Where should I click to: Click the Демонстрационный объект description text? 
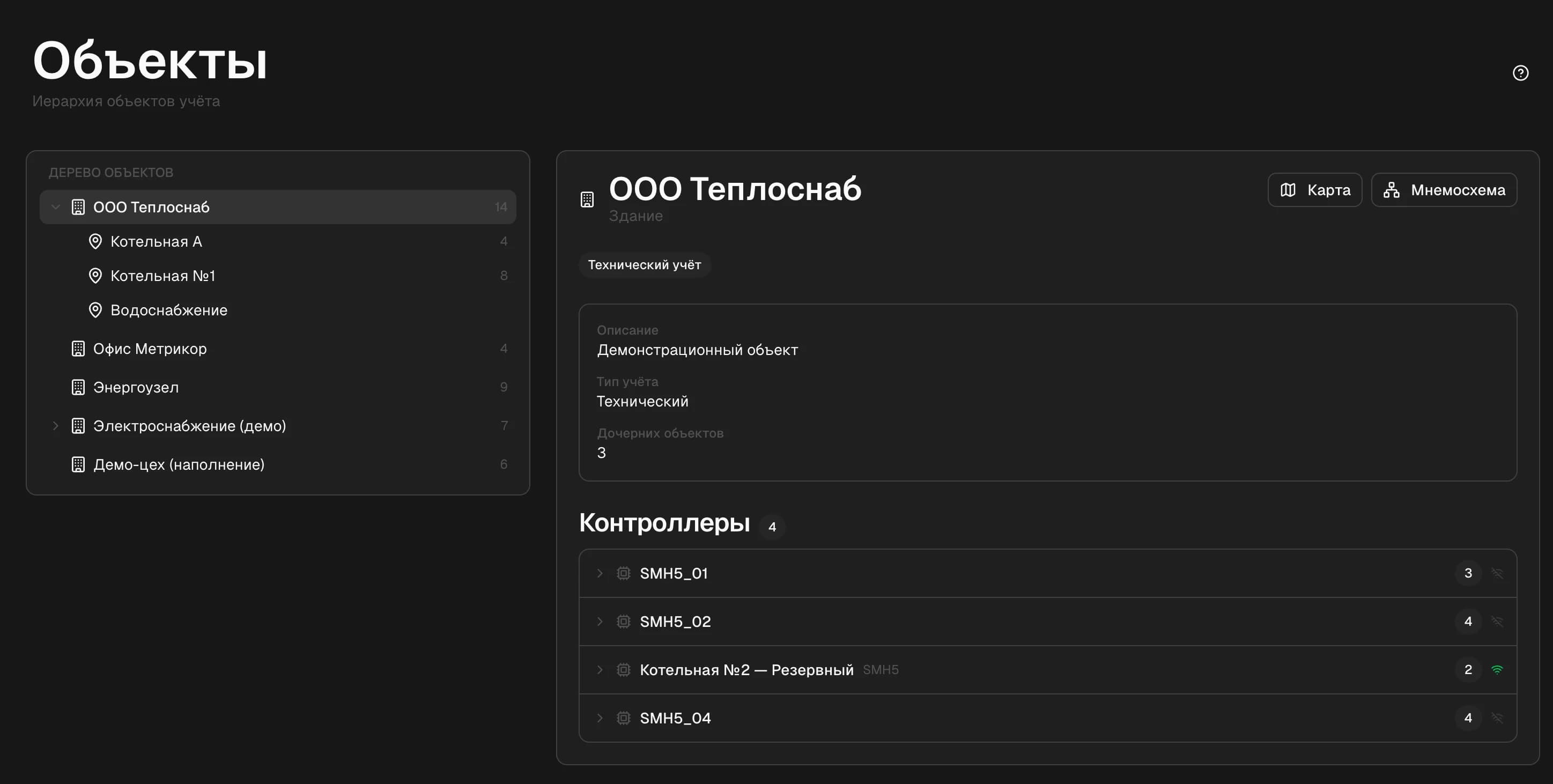[698, 350]
